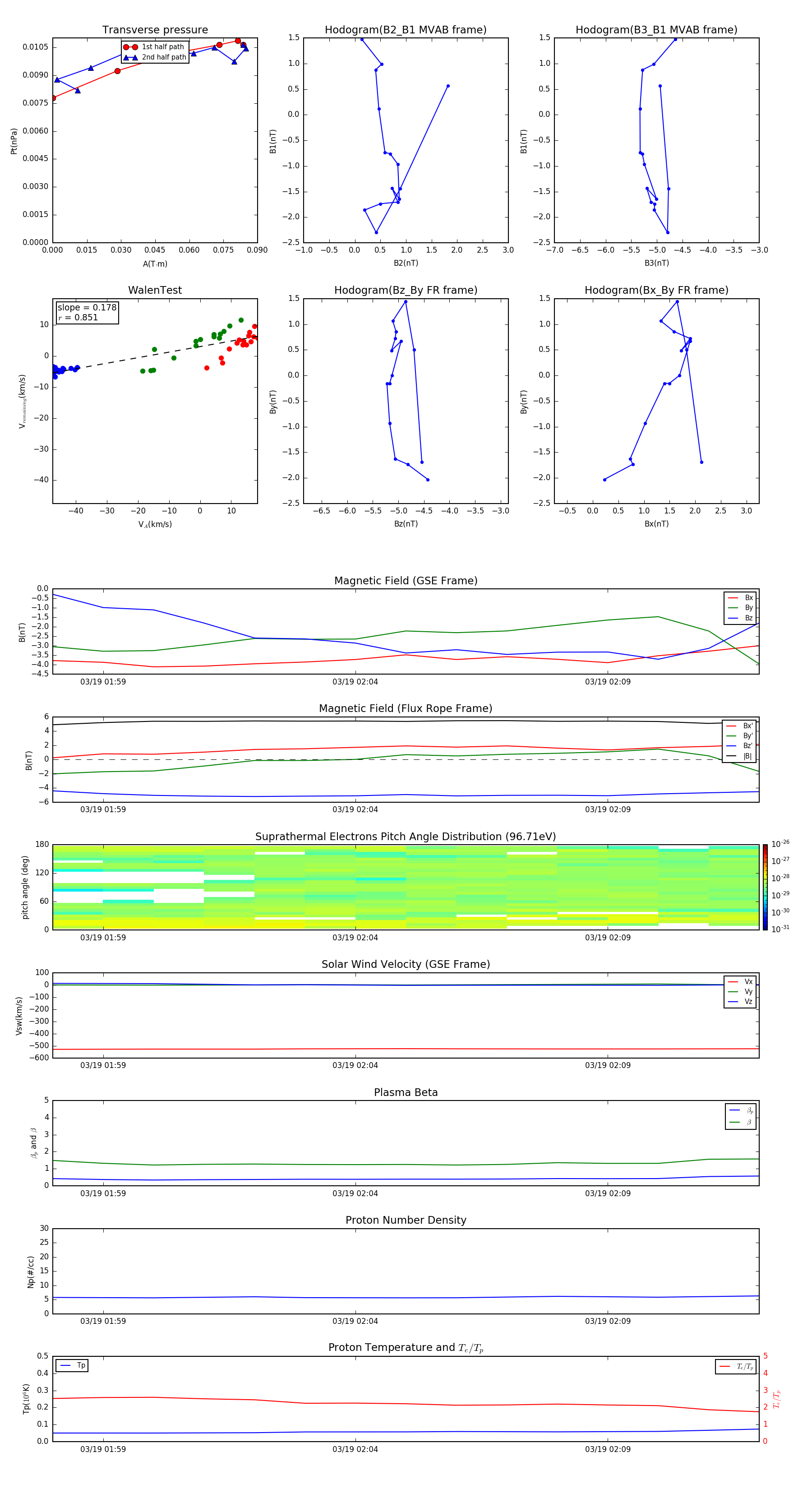This screenshot has height=1489, width=812.
Task: Select the "2nd half path" legend entry
Action: click(x=154, y=57)
